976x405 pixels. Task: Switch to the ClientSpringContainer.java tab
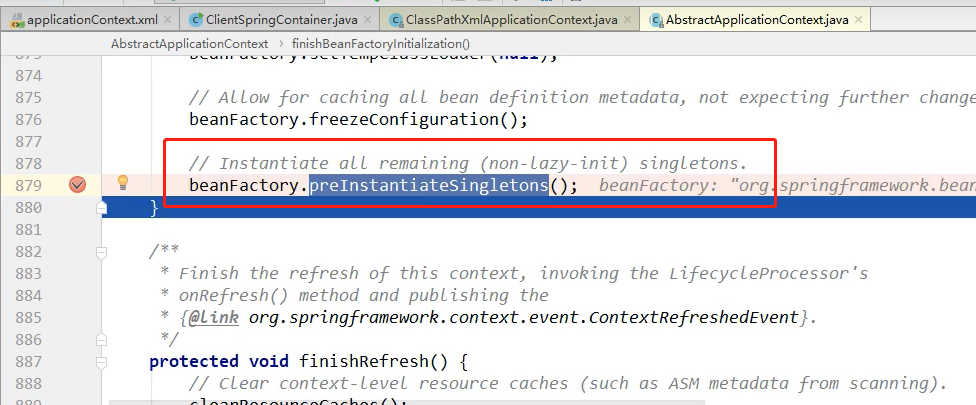click(x=283, y=20)
